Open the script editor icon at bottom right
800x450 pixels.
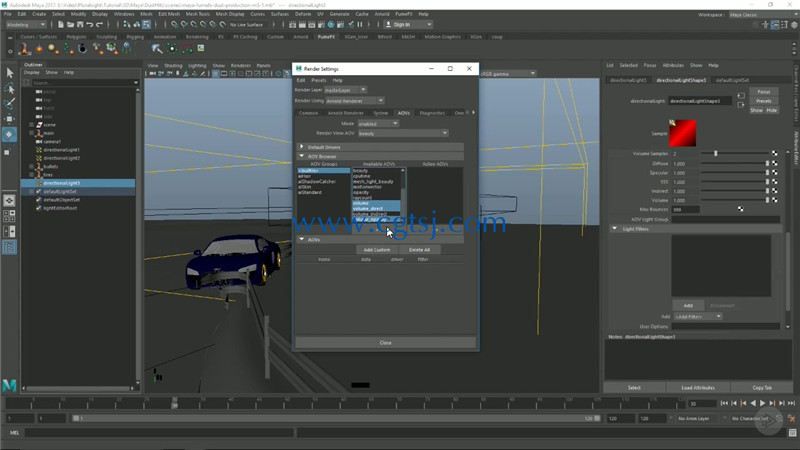(x=792, y=433)
